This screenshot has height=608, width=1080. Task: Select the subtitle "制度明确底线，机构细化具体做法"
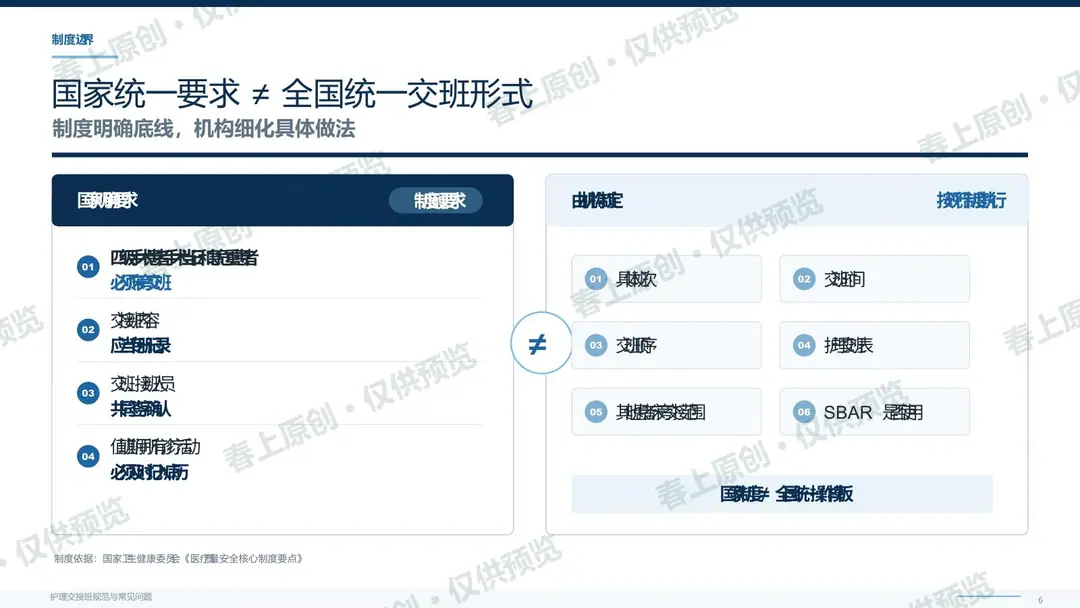pos(204,129)
